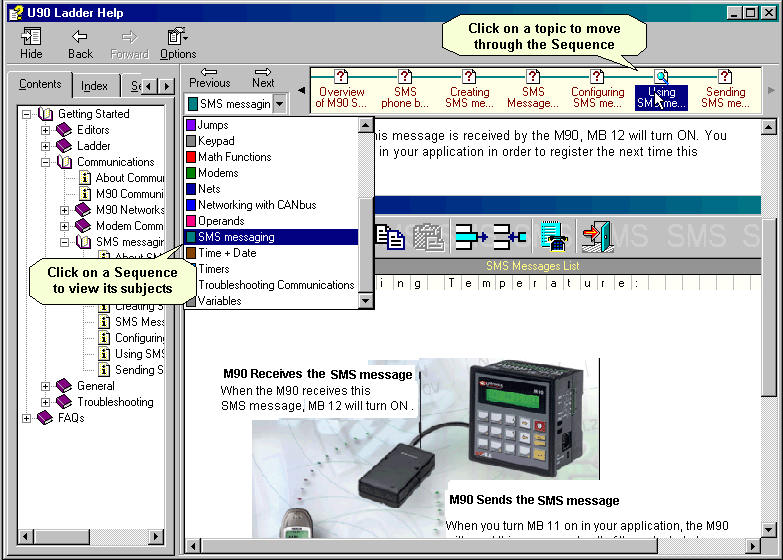
Task: Expand the Troubleshooting tree node
Action: tap(46, 402)
